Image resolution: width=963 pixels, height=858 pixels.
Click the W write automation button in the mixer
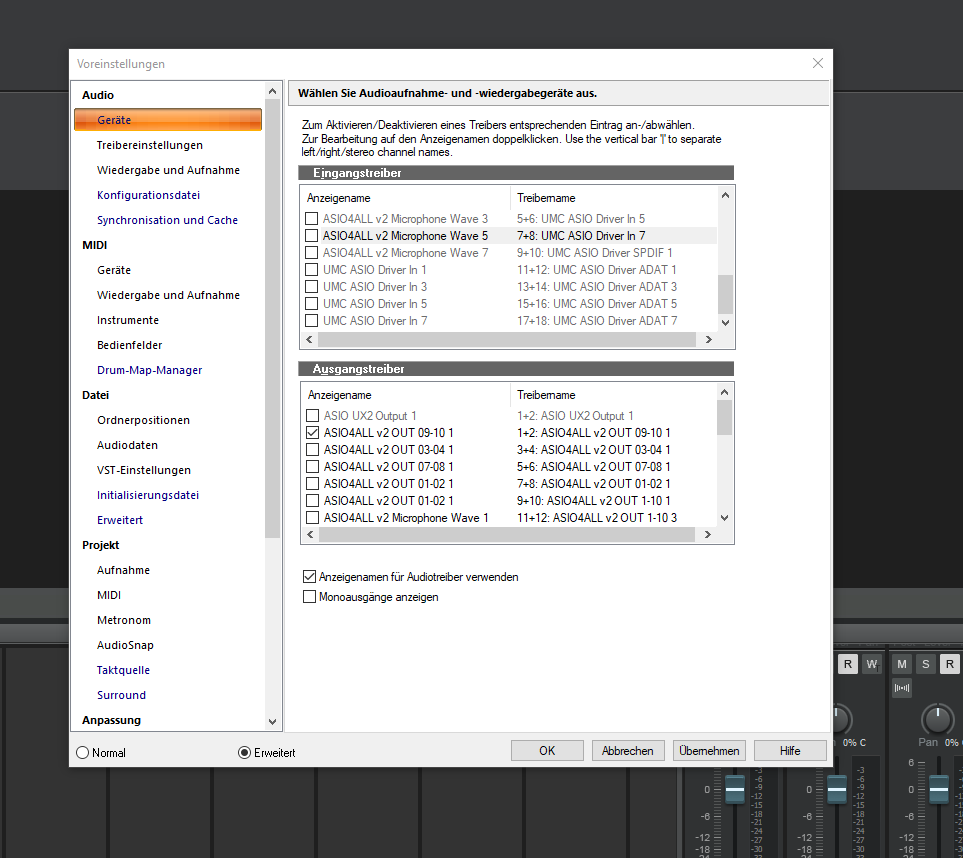pyautogui.click(x=871, y=664)
